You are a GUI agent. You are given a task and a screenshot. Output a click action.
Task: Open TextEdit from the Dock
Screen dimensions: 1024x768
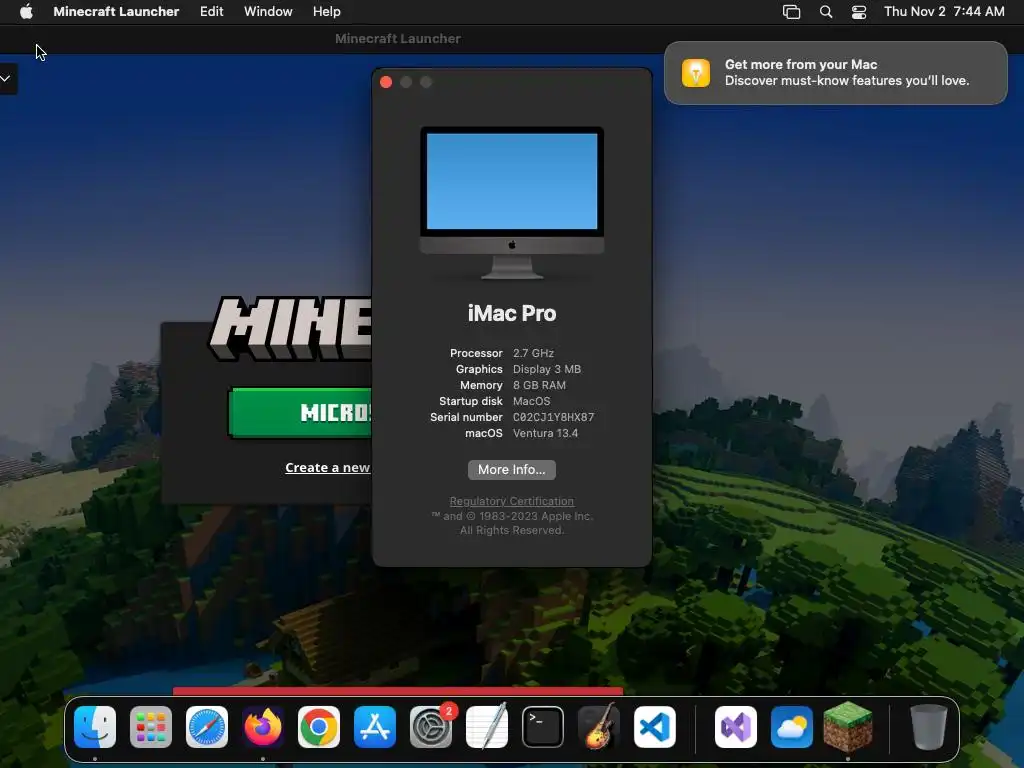click(487, 726)
